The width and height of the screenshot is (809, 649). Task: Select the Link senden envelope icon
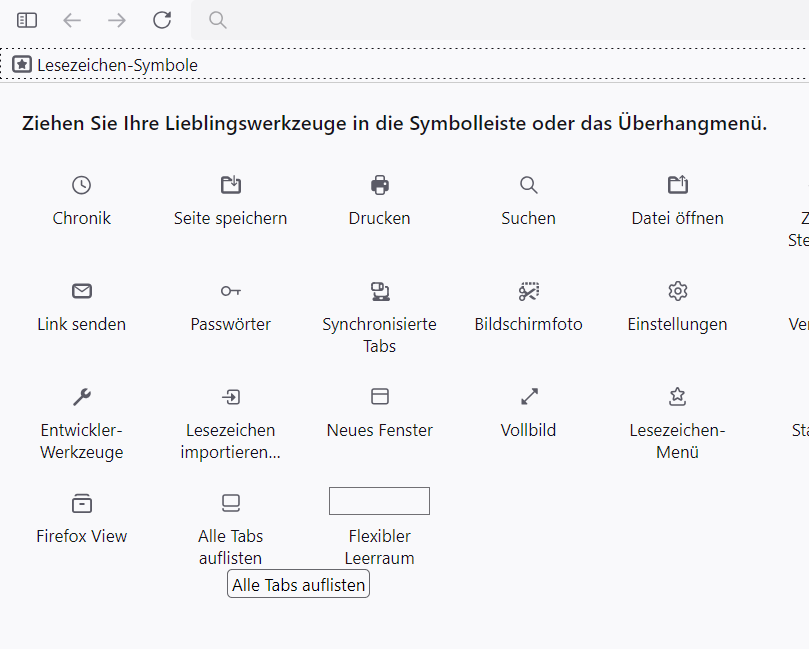click(x=82, y=291)
